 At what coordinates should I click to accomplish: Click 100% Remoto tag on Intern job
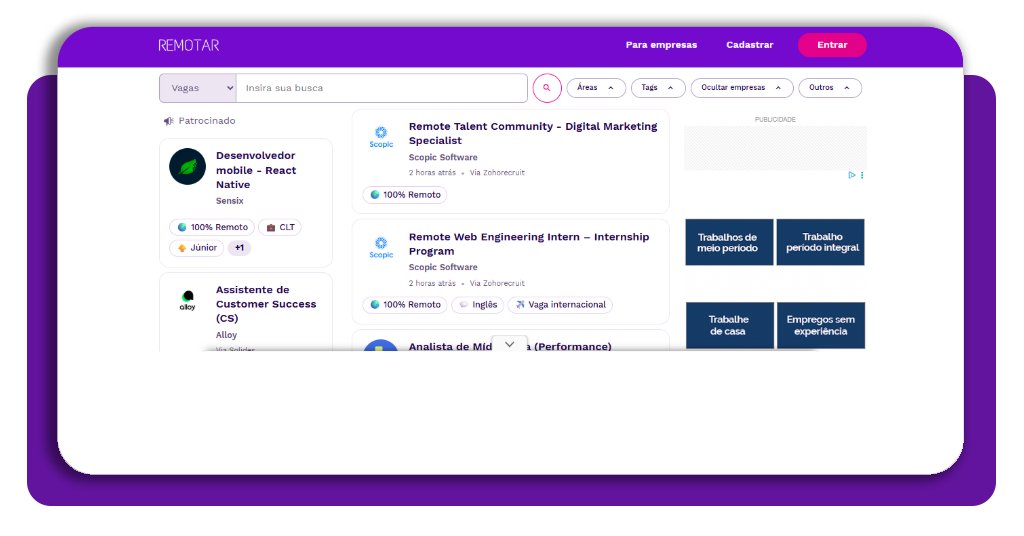[405, 305]
